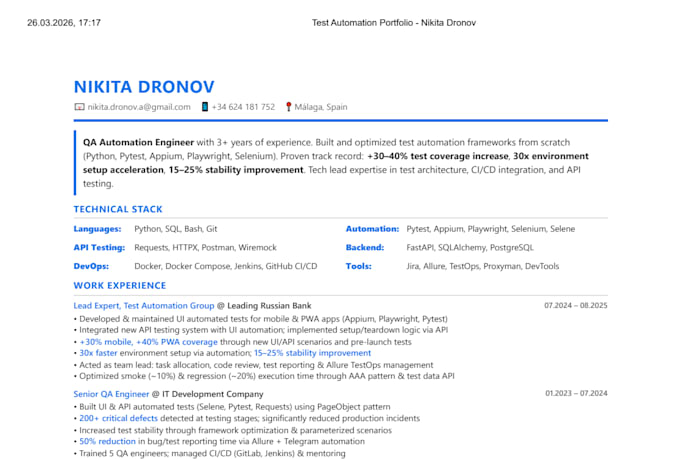Click the Lead Expert, Test Automation Group title
The image size is (680, 459).
point(144,305)
